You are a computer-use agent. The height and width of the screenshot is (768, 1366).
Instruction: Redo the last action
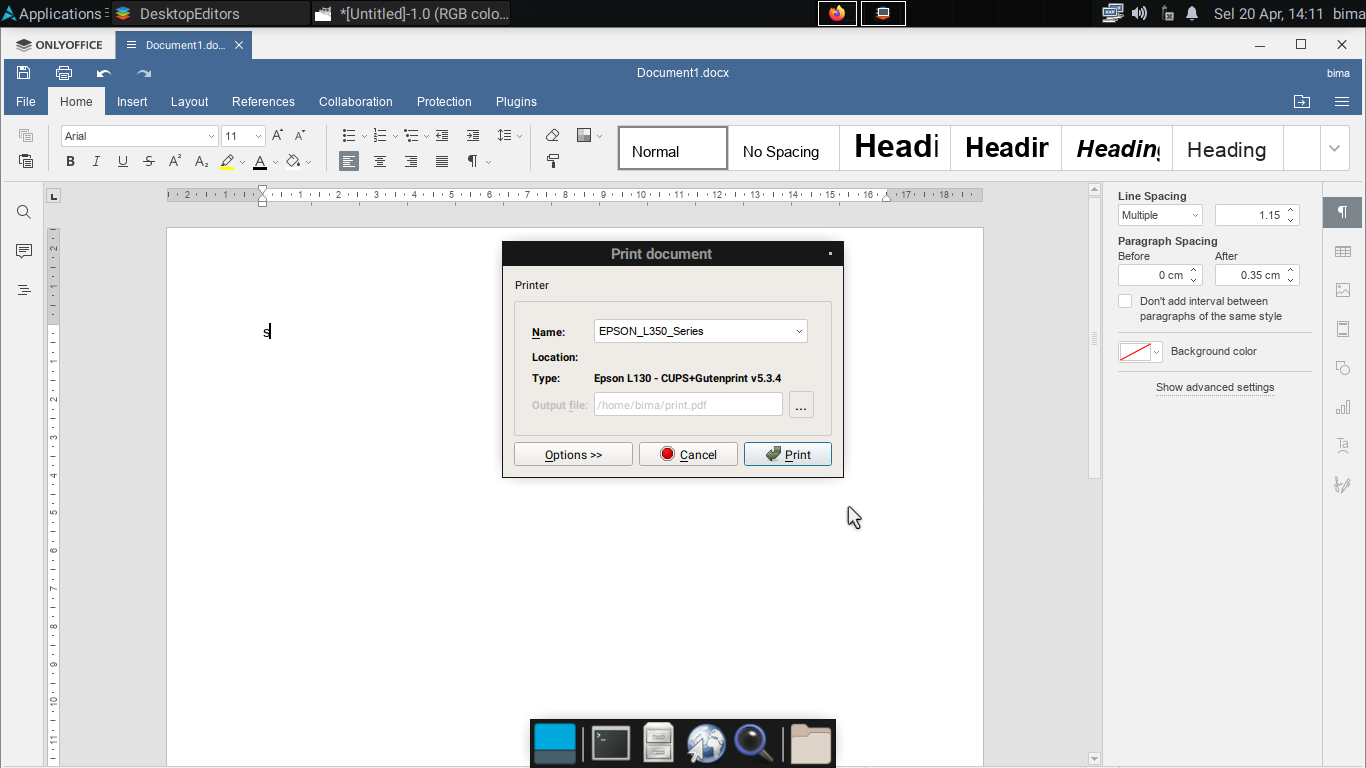pos(144,73)
